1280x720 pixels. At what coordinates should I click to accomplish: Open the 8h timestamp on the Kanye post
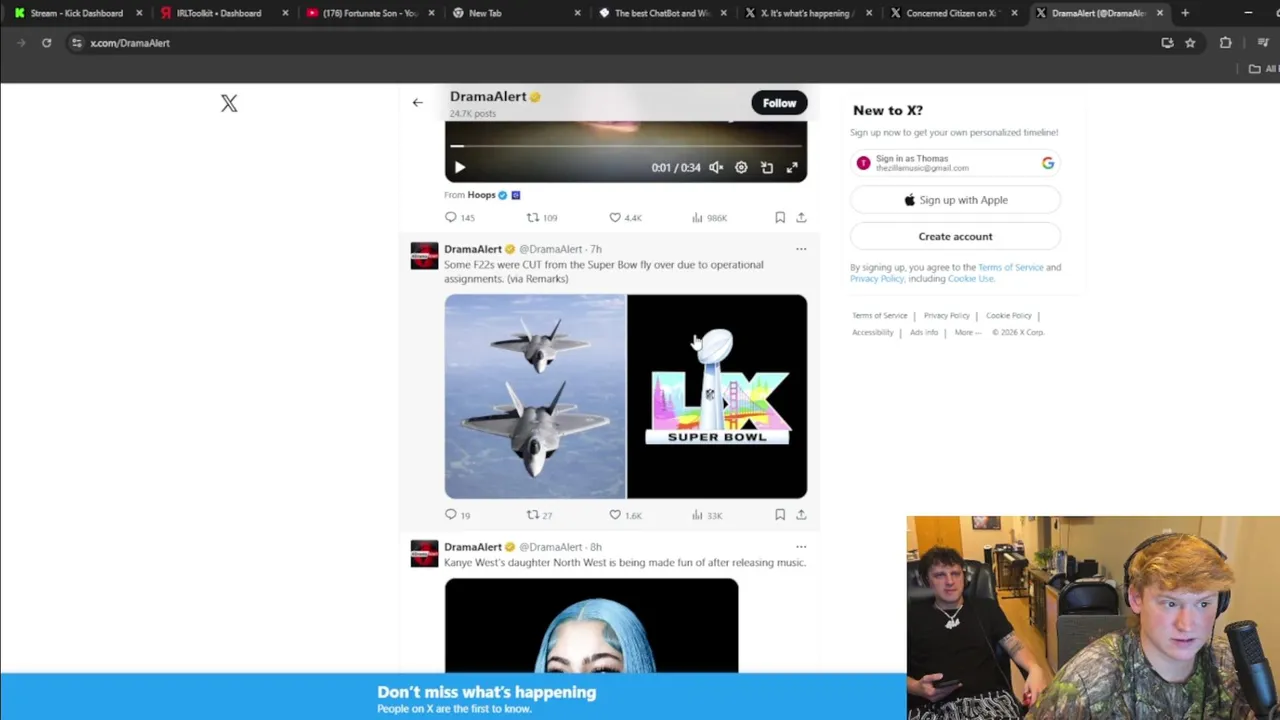pyautogui.click(x=595, y=547)
